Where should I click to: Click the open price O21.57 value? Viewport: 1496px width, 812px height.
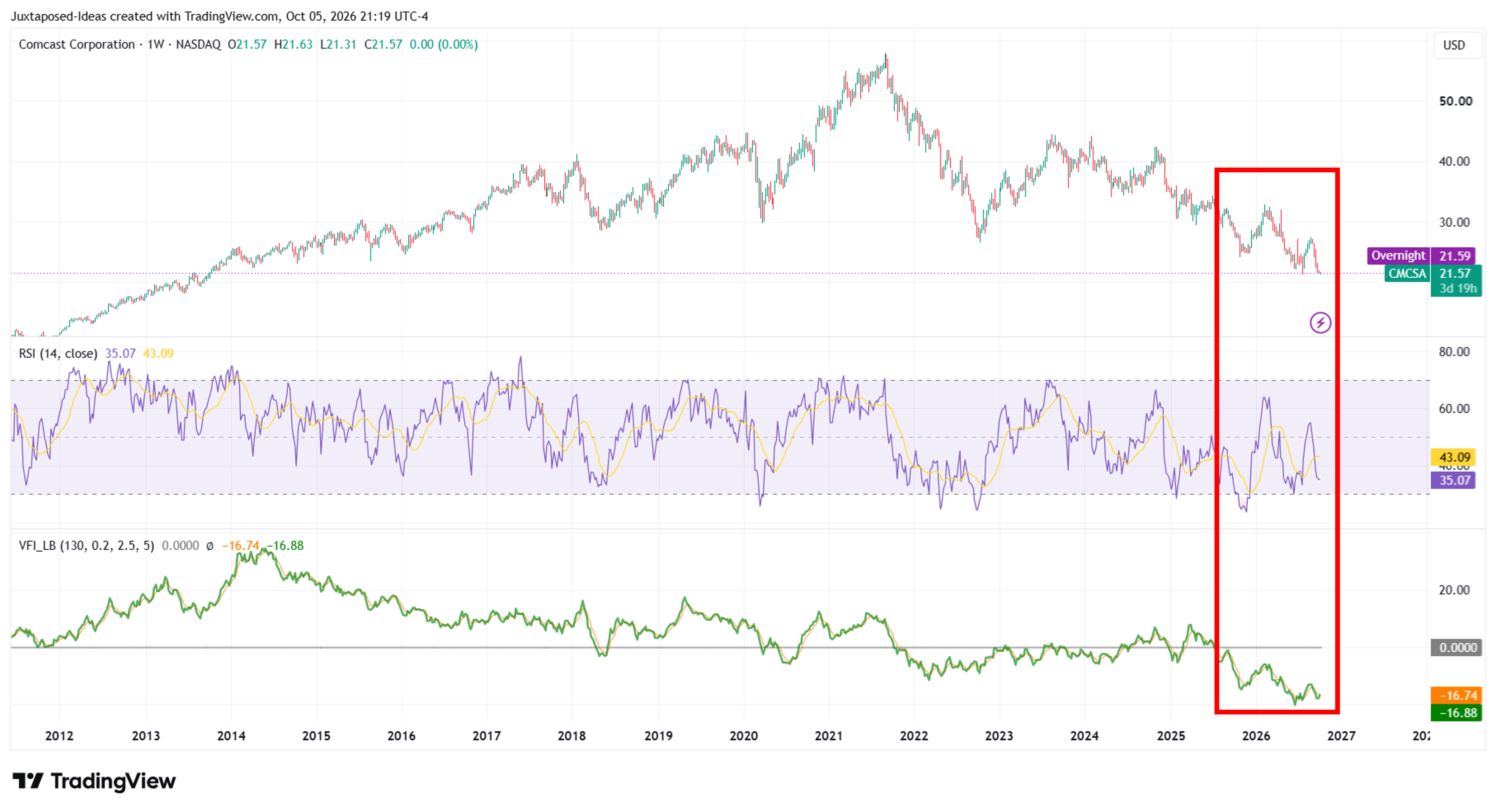click(x=247, y=45)
